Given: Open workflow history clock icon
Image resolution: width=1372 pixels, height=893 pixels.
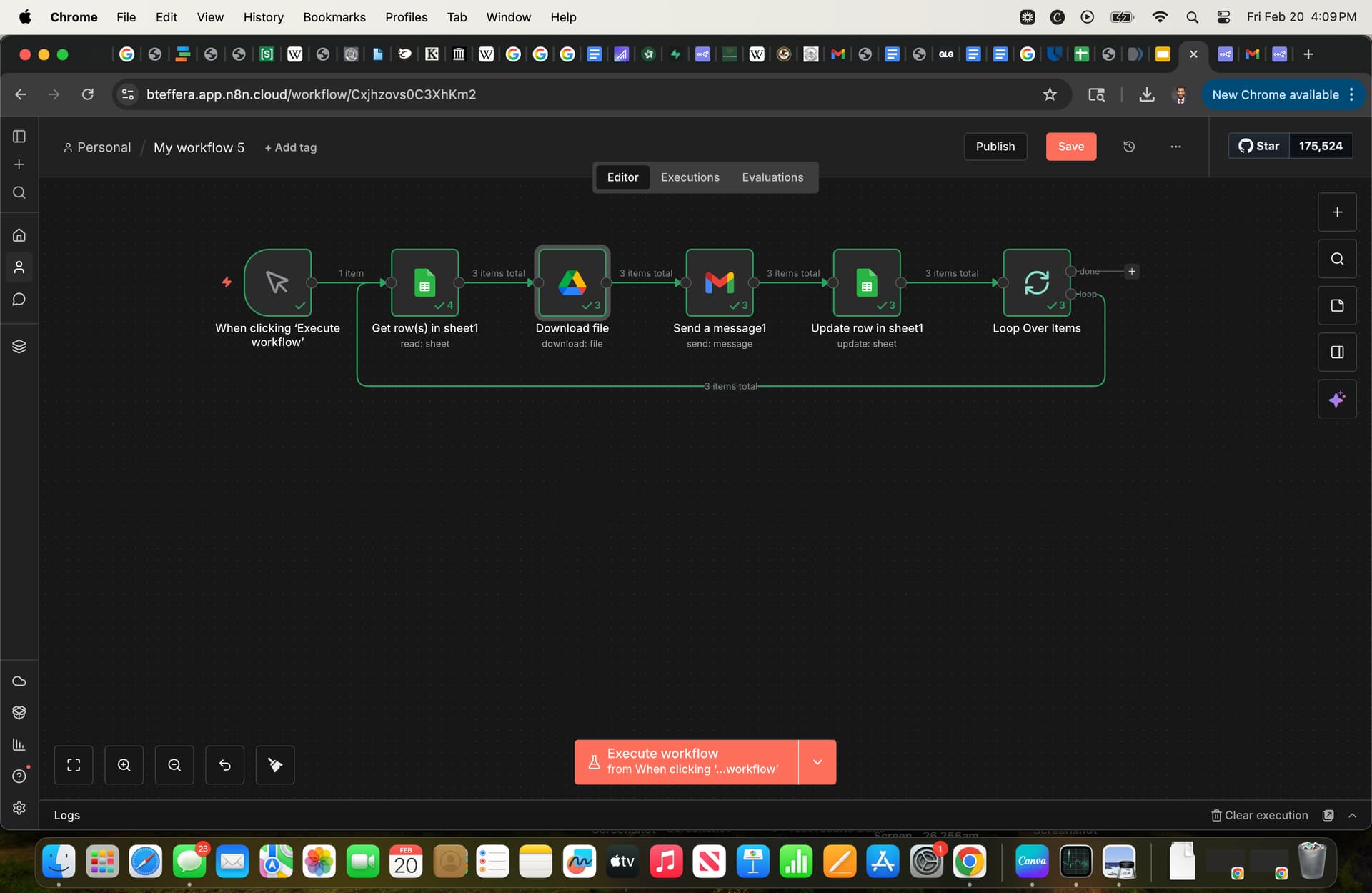Looking at the screenshot, I should tap(1129, 147).
